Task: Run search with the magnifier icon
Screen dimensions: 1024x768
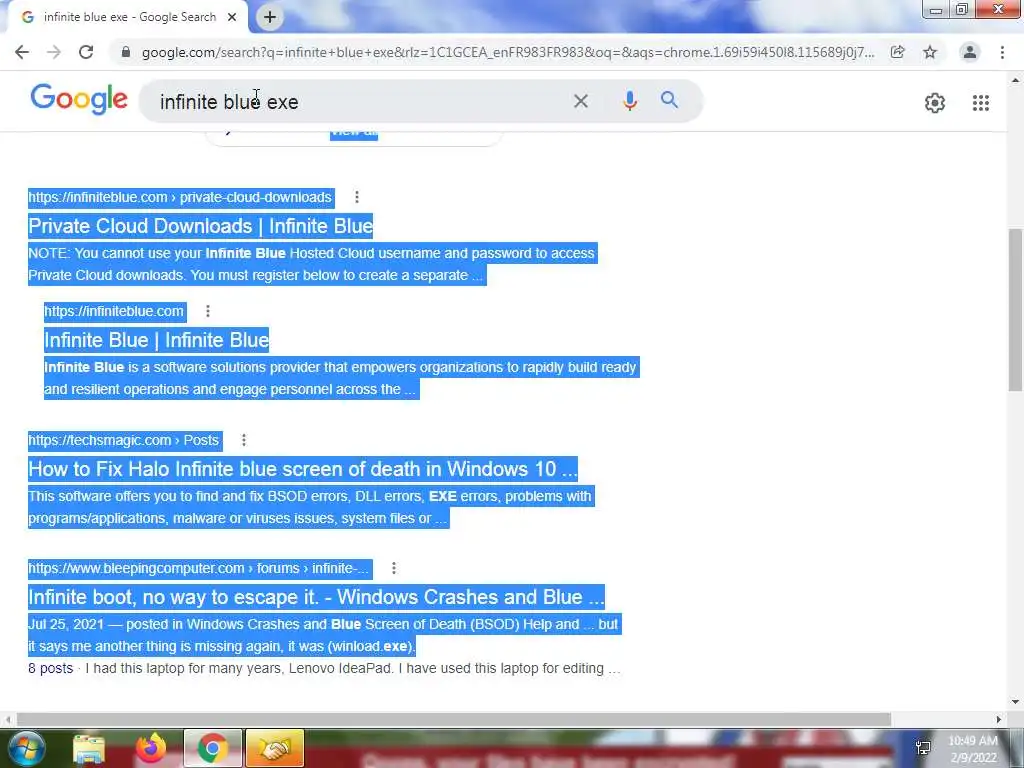Action: point(669,101)
